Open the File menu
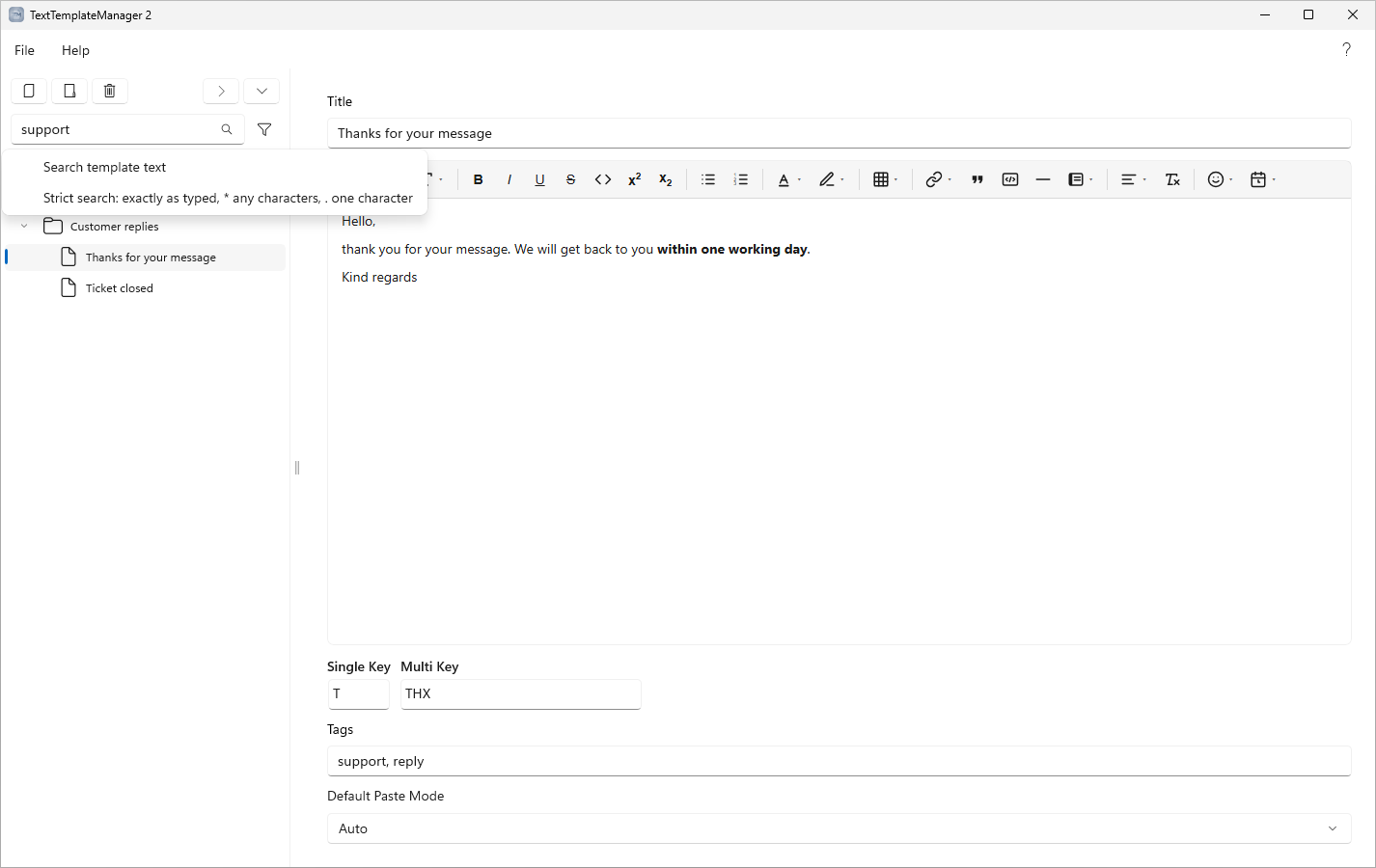1376x868 pixels. point(25,50)
